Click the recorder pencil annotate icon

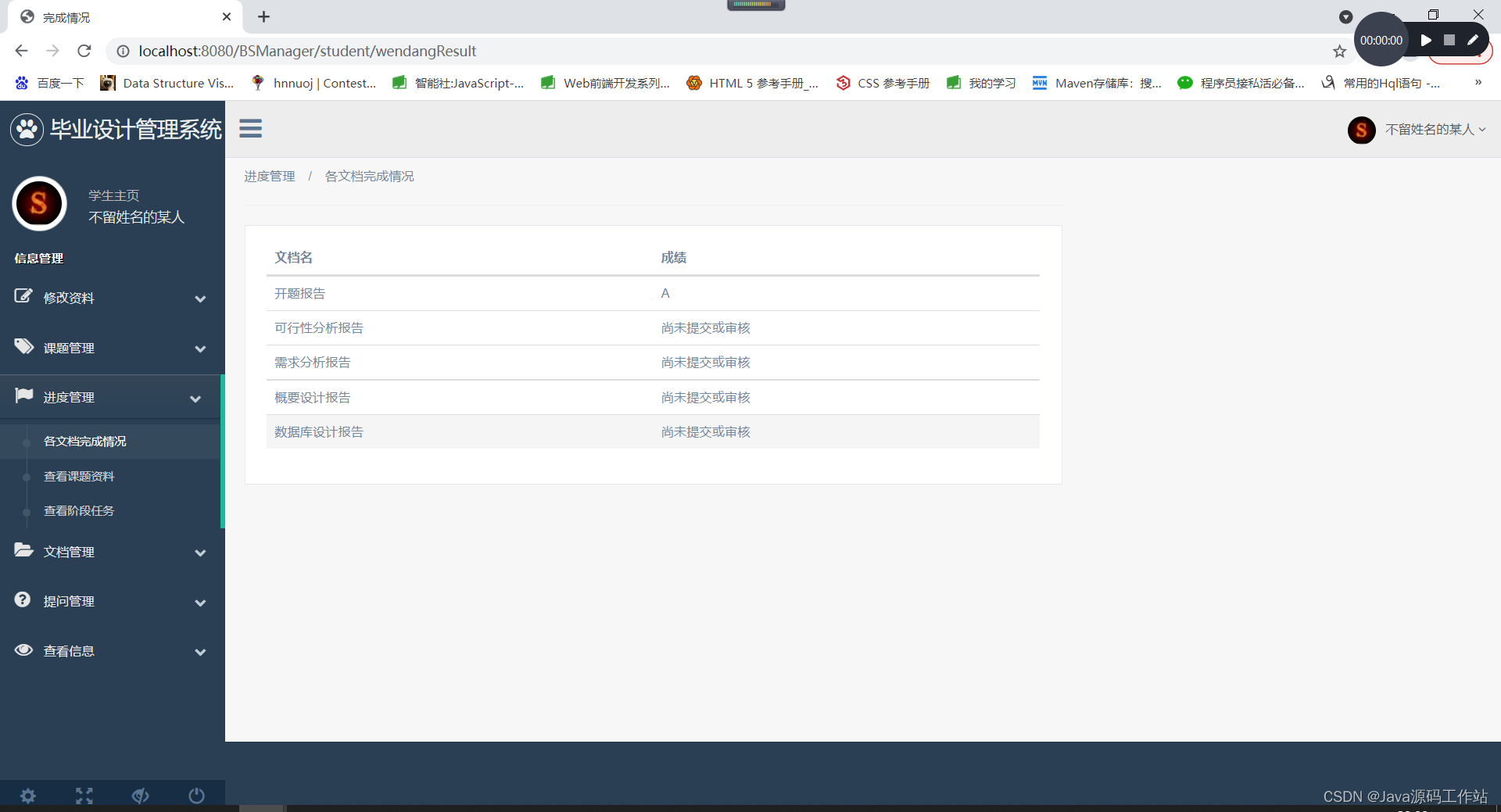(1473, 40)
